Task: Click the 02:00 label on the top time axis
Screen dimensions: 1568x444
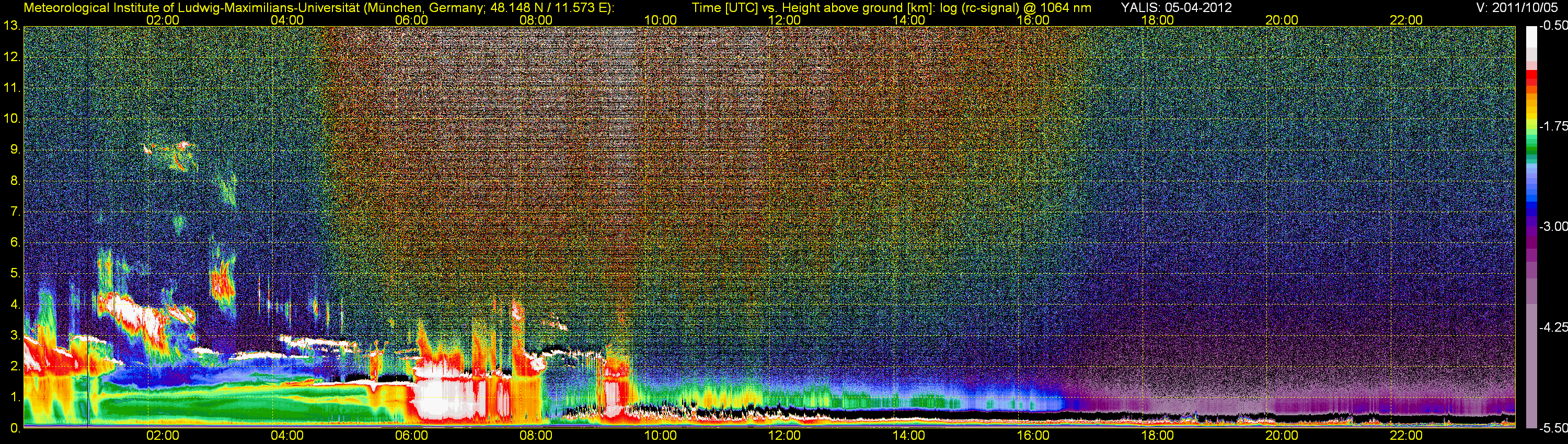Action: click(x=163, y=20)
